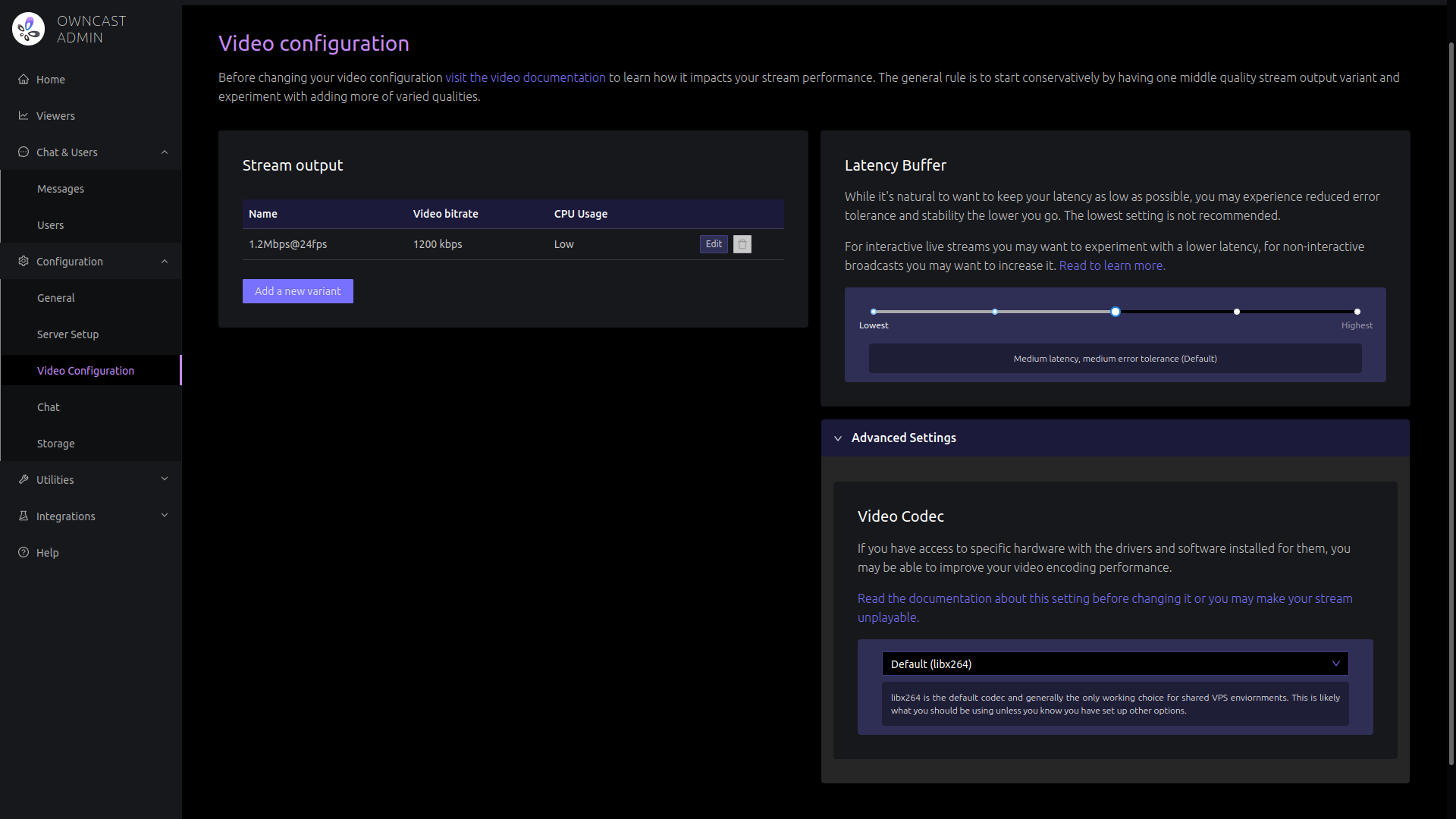Viewport: 1456px width, 819px height.
Task: Select the Utilities wrench icon
Action: pos(23,479)
